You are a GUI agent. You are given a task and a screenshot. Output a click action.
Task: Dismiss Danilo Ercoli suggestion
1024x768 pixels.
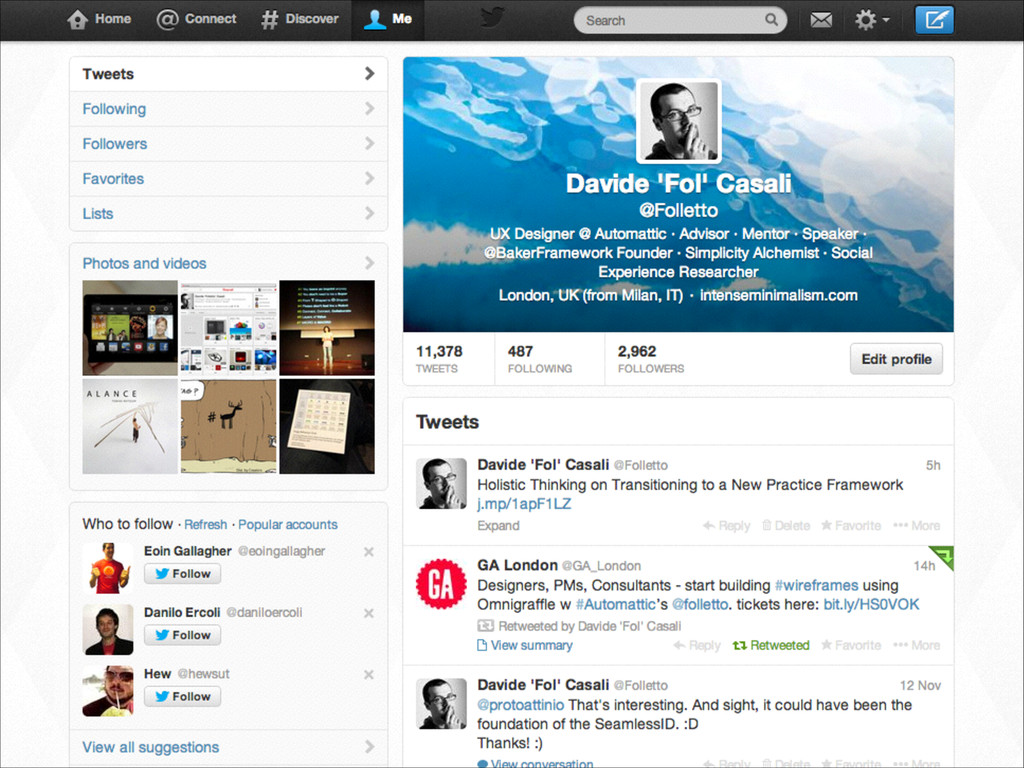click(x=369, y=613)
